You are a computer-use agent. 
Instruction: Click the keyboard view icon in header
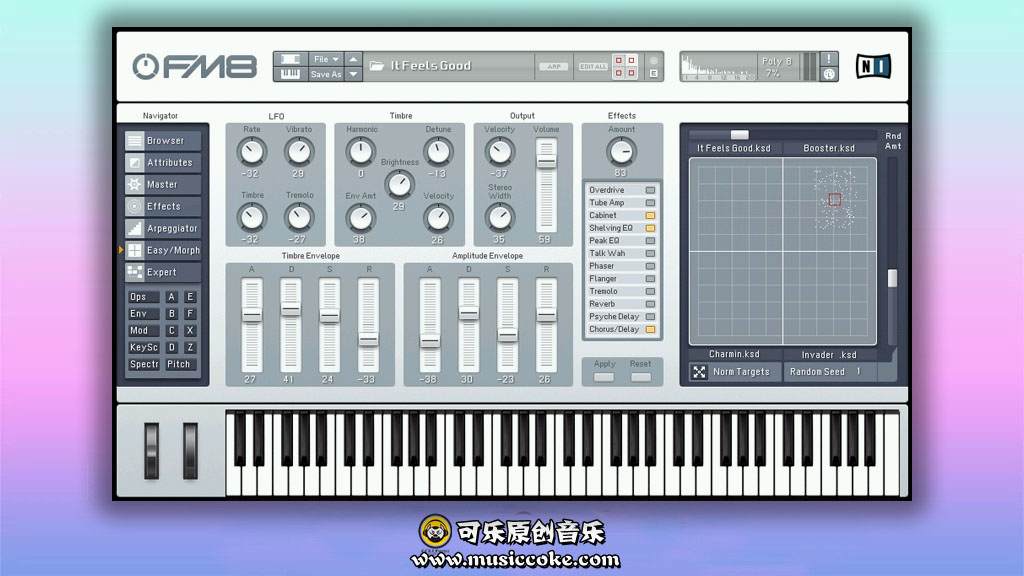click(290, 74)
